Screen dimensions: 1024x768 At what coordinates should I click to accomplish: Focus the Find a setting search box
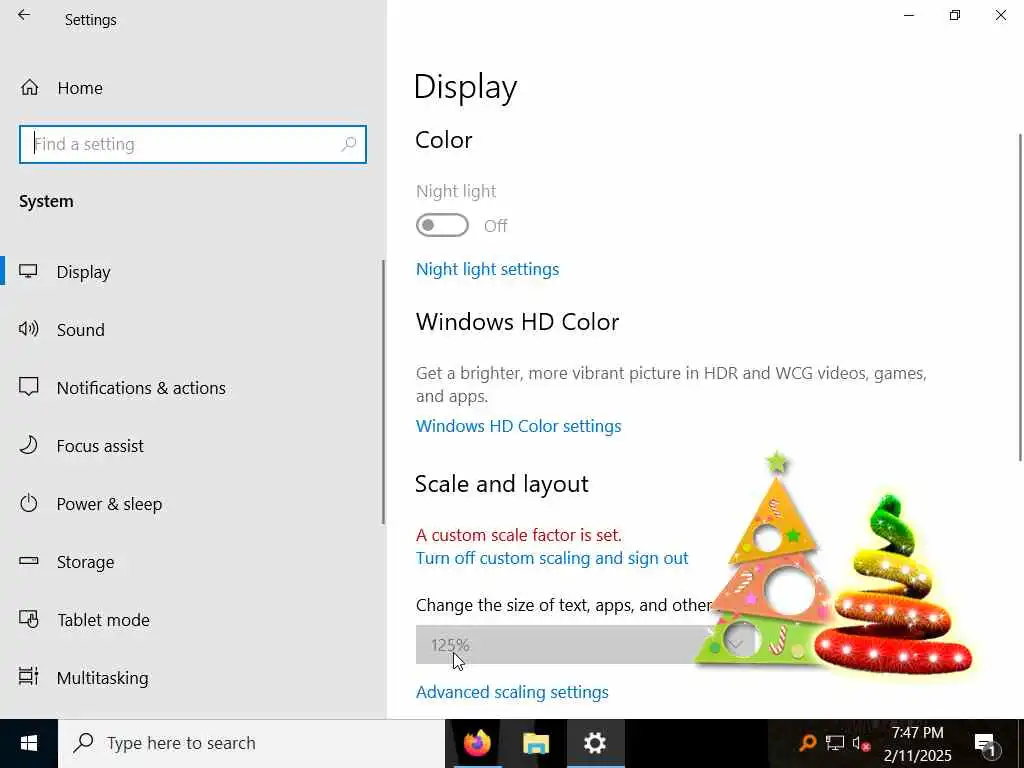(193, 144)
